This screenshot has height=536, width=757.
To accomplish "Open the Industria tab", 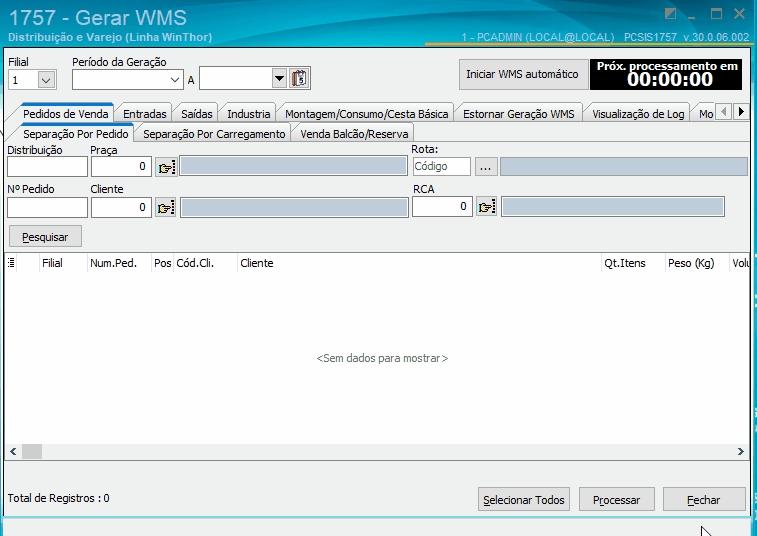I will pos(249,114).
